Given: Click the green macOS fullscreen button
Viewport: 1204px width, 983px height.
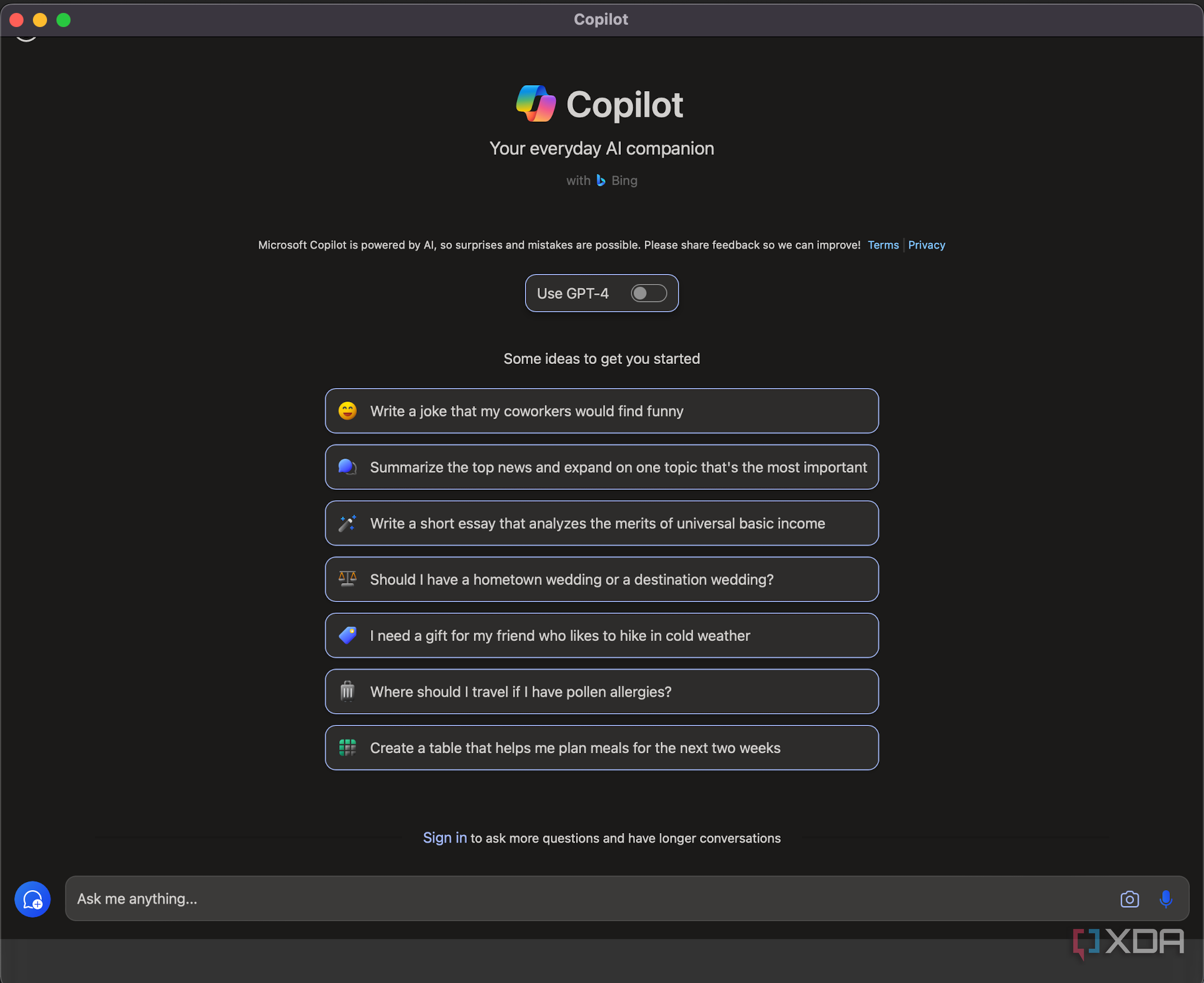Looking at the screenshot, I should click(63, 20).
